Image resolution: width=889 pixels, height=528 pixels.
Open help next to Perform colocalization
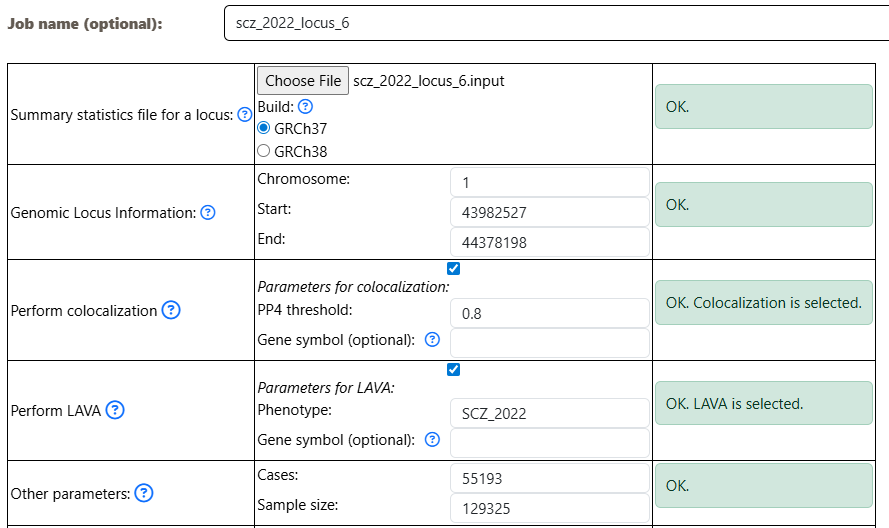[171, 310]
